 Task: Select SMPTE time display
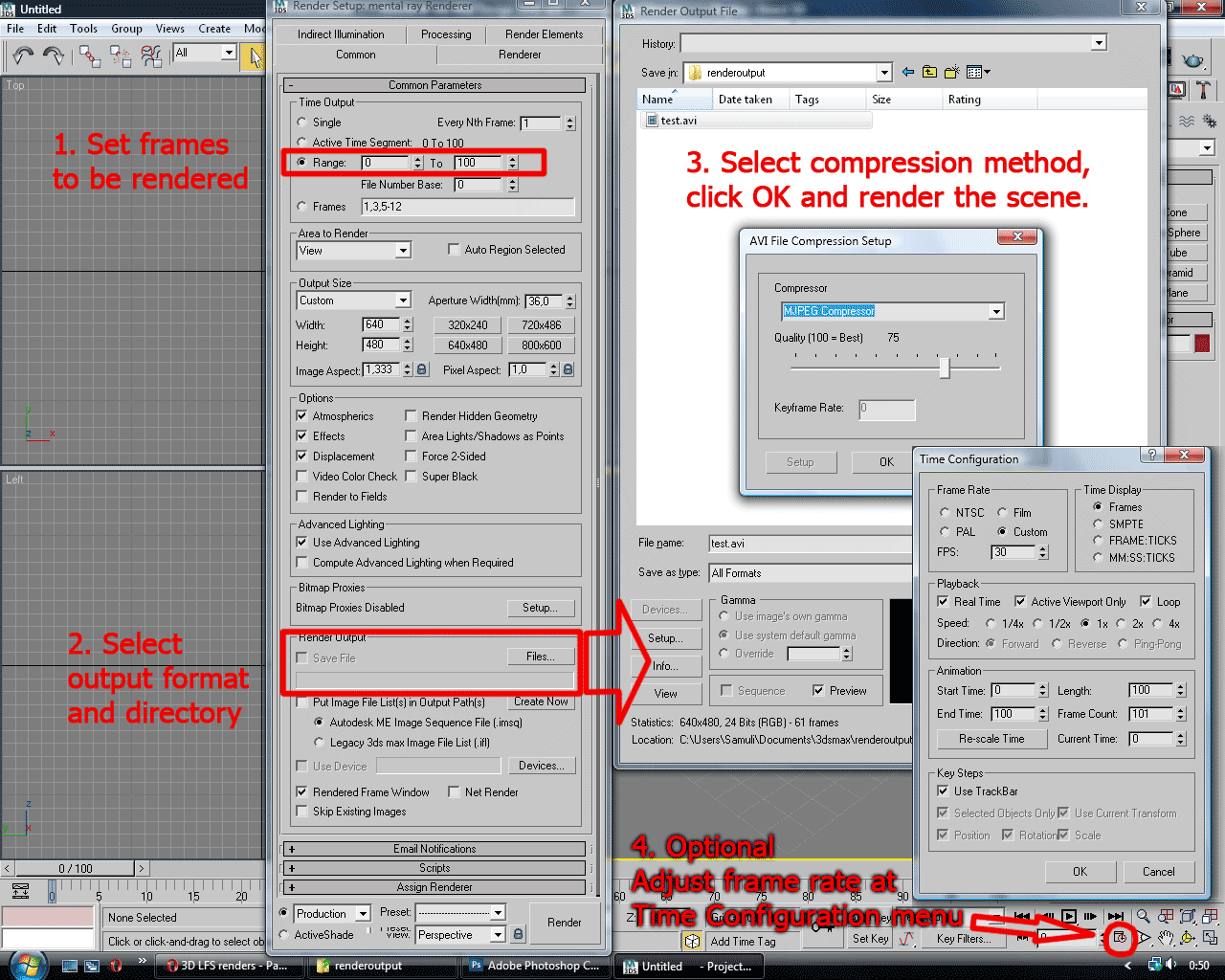click(1098, 524)
